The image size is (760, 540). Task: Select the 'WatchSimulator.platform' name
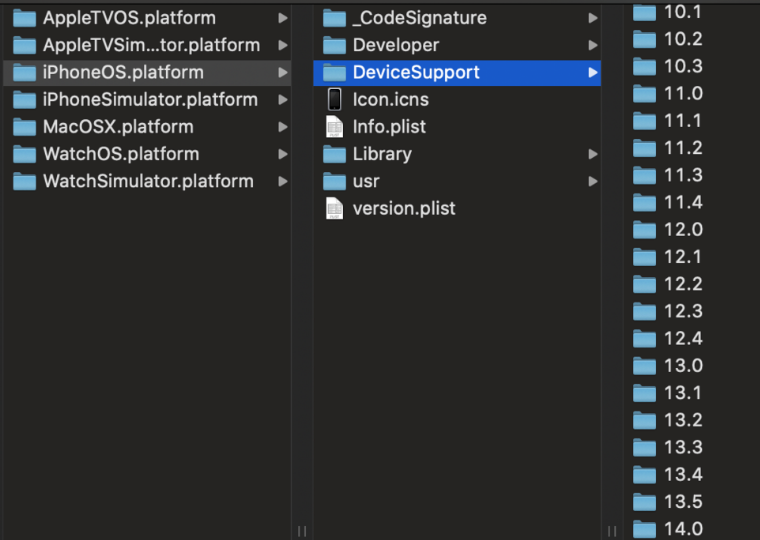pyautogui.click(x=148, y=181)
